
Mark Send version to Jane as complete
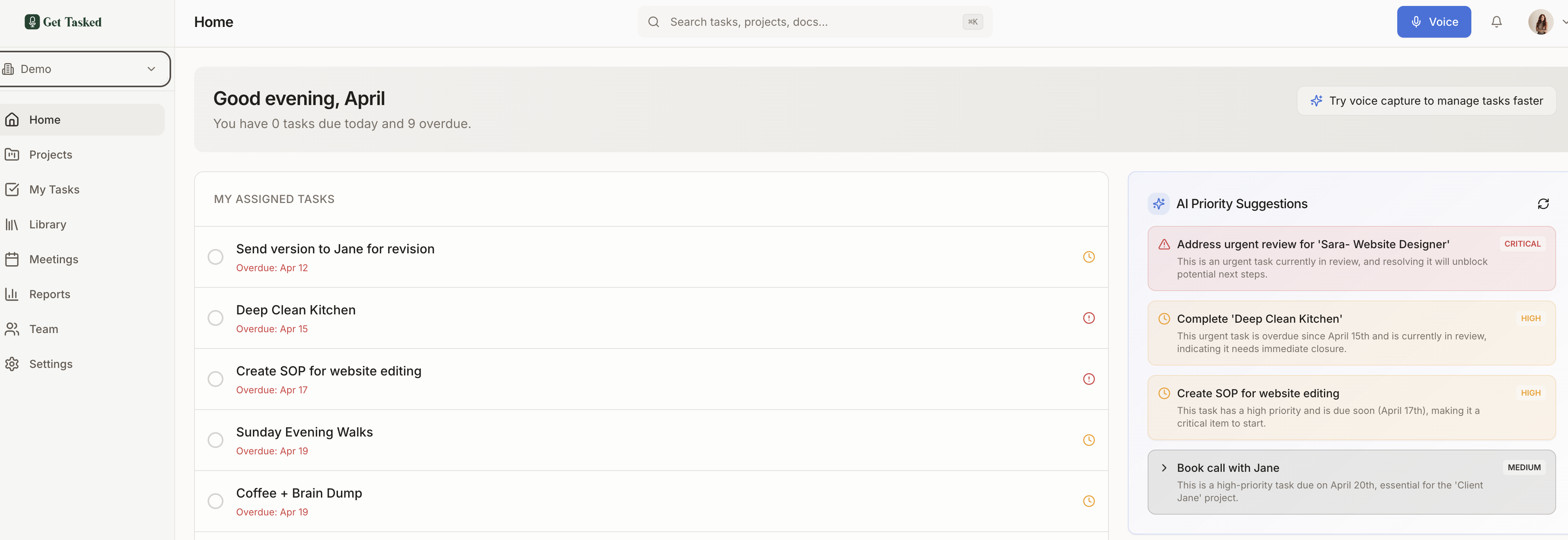tap(216, 257)
